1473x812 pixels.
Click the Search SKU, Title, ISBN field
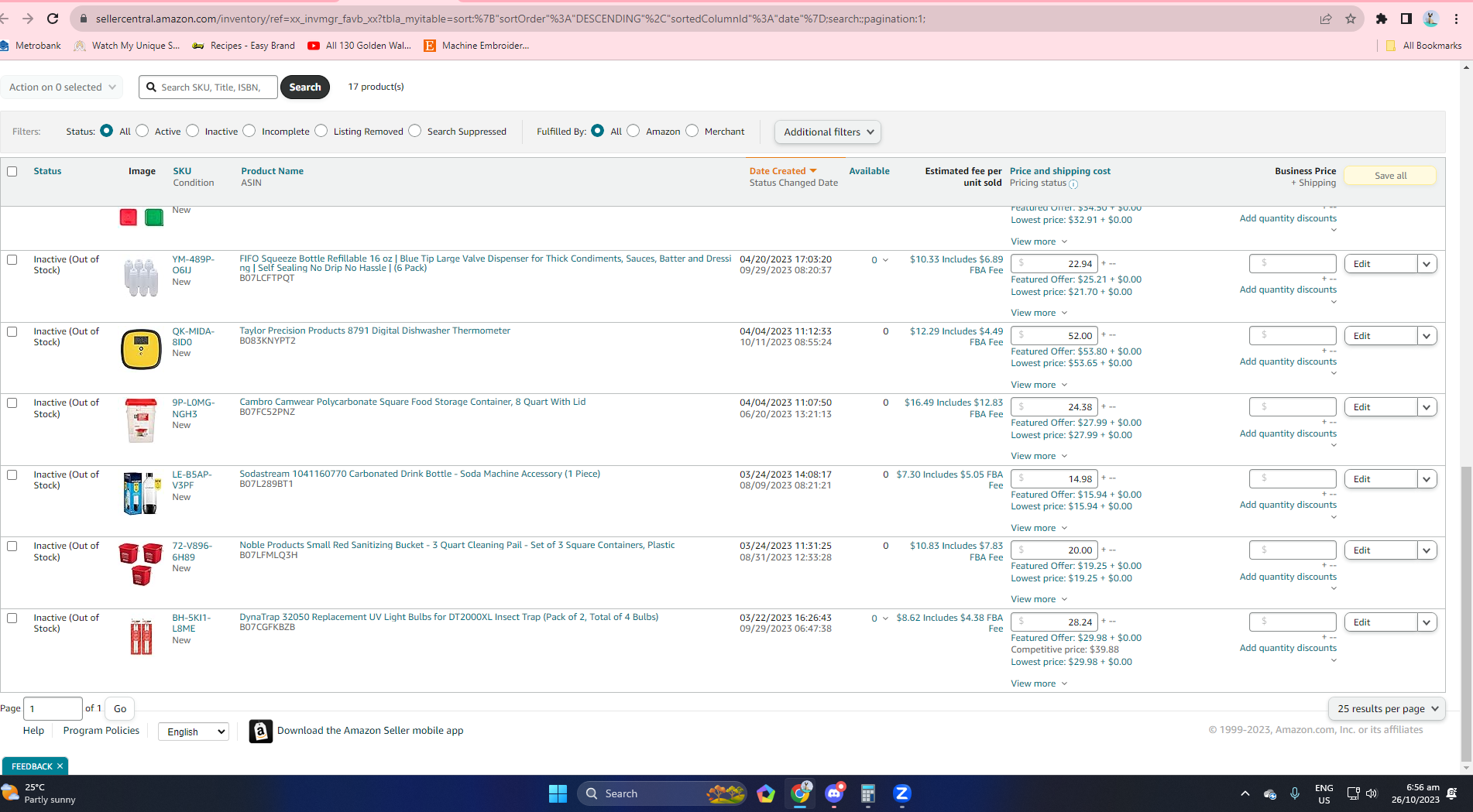(x=208, y=87)
